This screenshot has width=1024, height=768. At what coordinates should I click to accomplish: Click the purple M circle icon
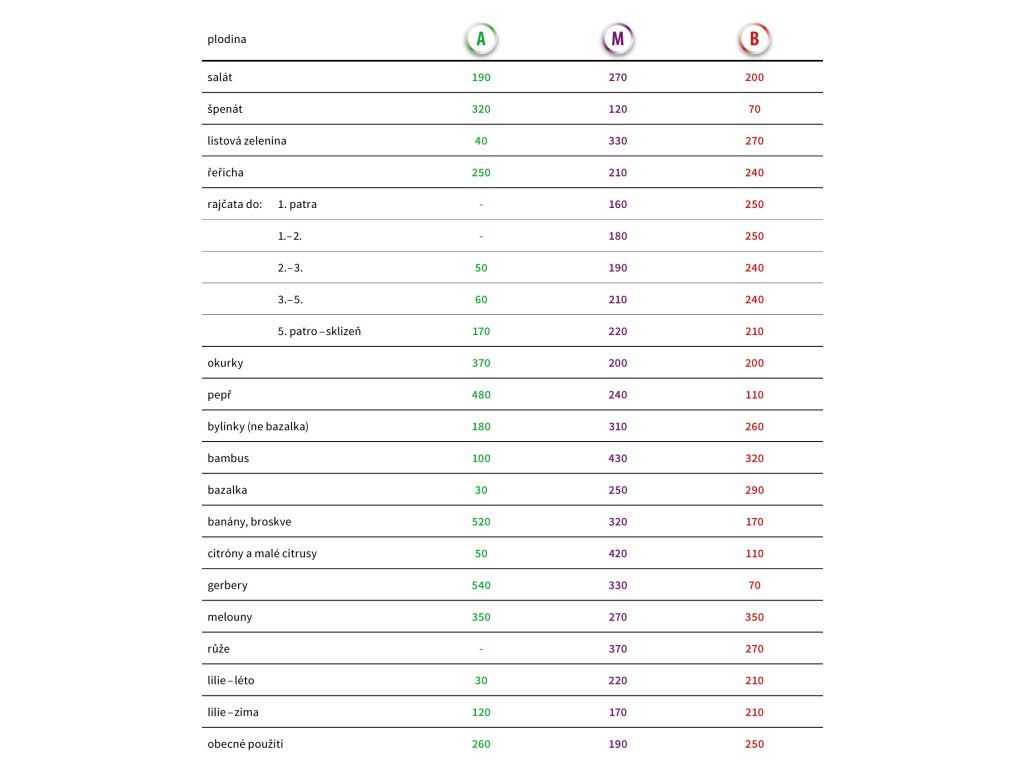(x=618, y=39)
